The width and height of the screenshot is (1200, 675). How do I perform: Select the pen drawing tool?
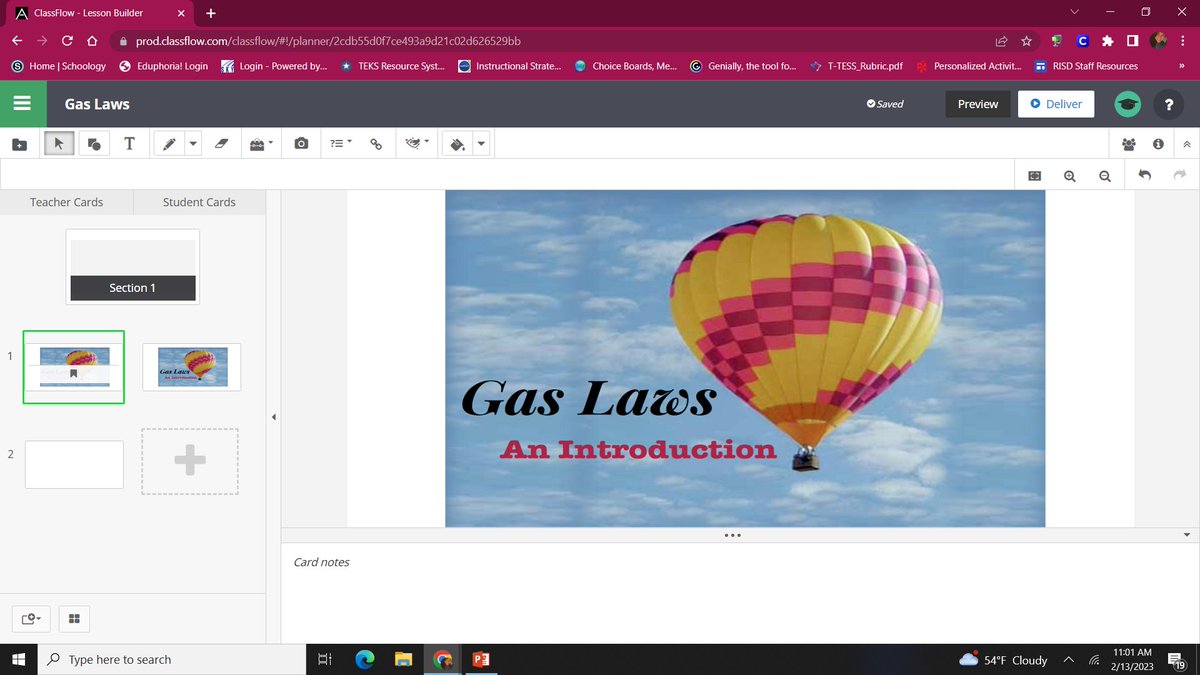pyautogui.click(x=169, y=144)
